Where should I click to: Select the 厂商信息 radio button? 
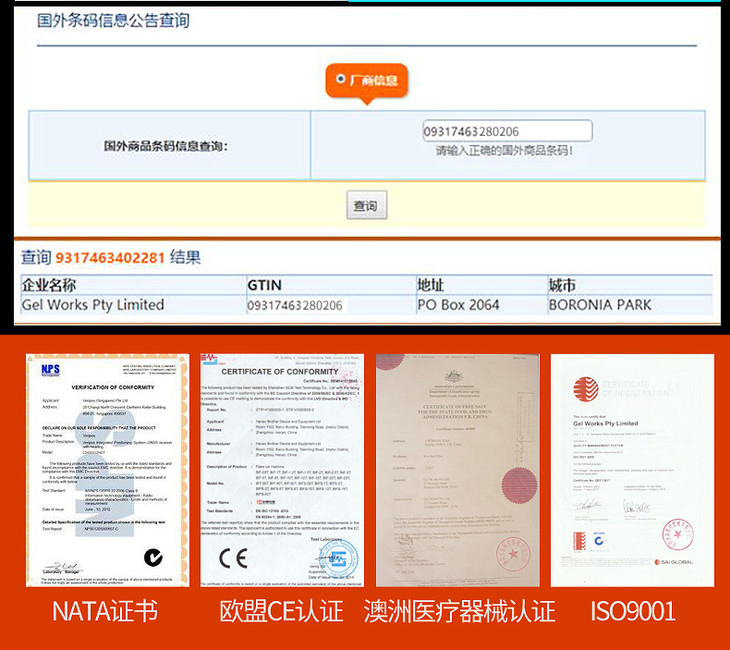(x=341, y=79)
